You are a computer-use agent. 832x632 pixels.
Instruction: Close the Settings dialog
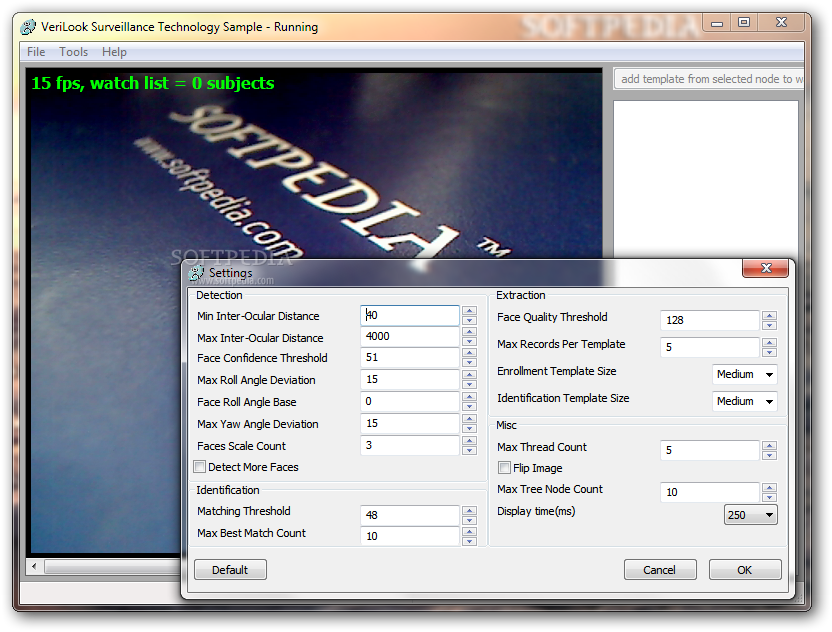(766, 268)
